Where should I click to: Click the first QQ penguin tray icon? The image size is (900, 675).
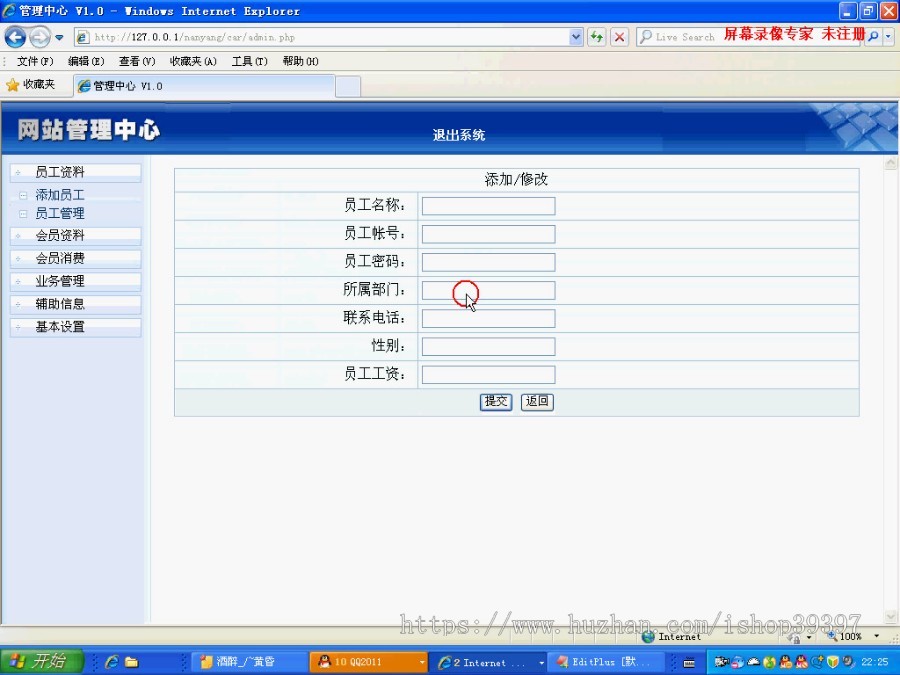click(x=786, y=662)
